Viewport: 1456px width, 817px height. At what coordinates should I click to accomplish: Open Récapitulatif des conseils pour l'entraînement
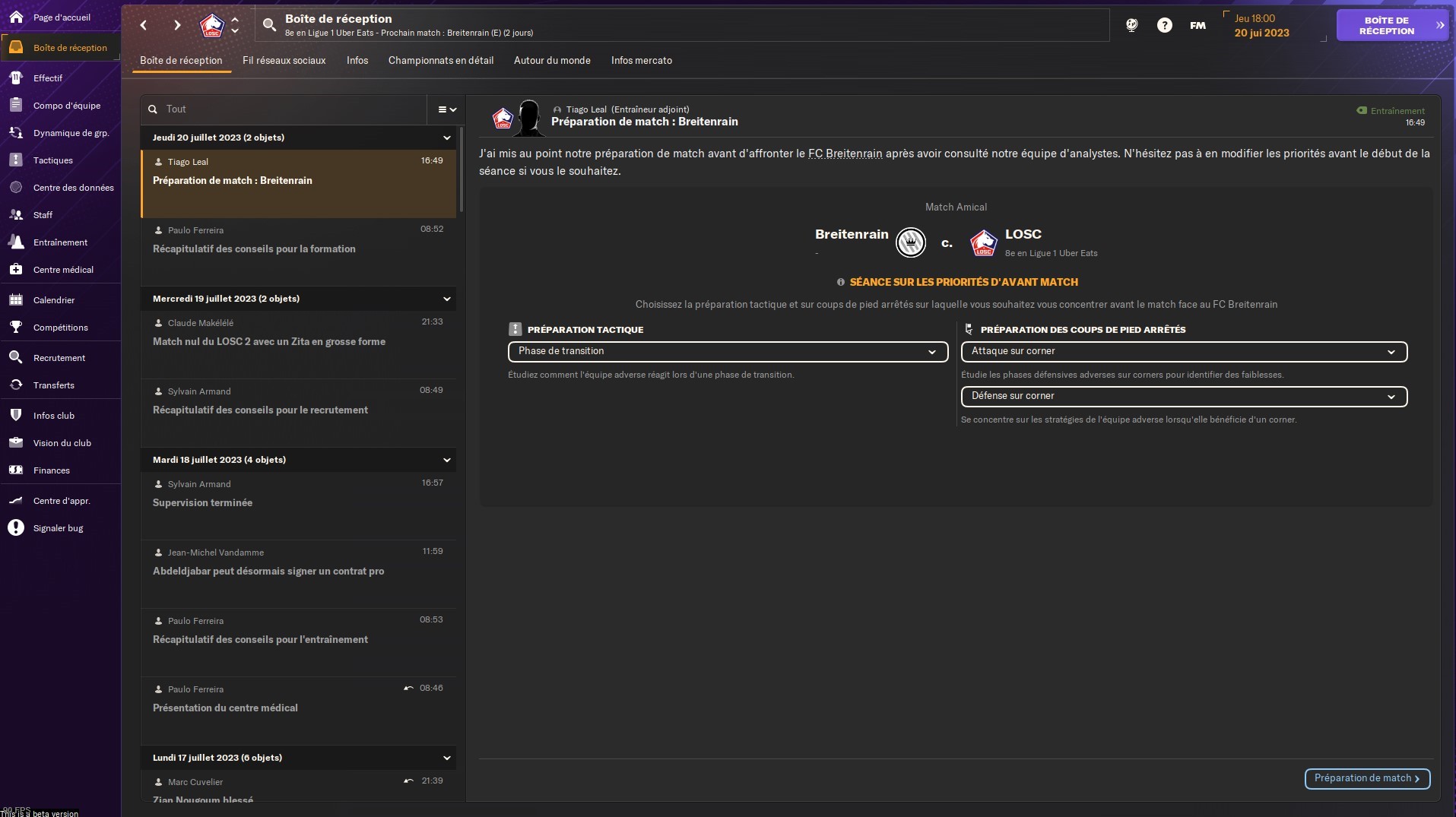298,641
